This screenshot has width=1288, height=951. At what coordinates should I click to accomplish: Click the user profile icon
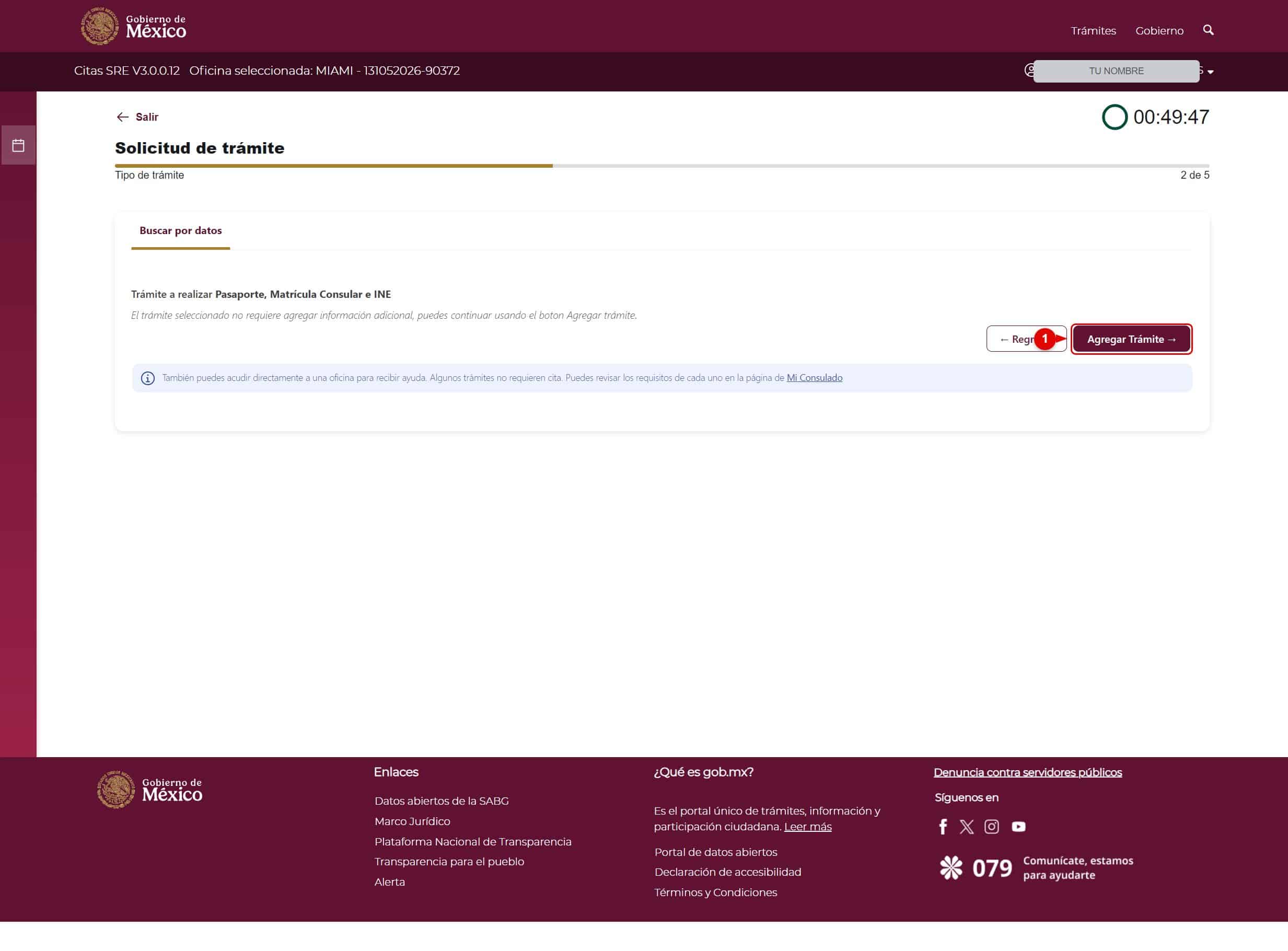pos(1029,70)
